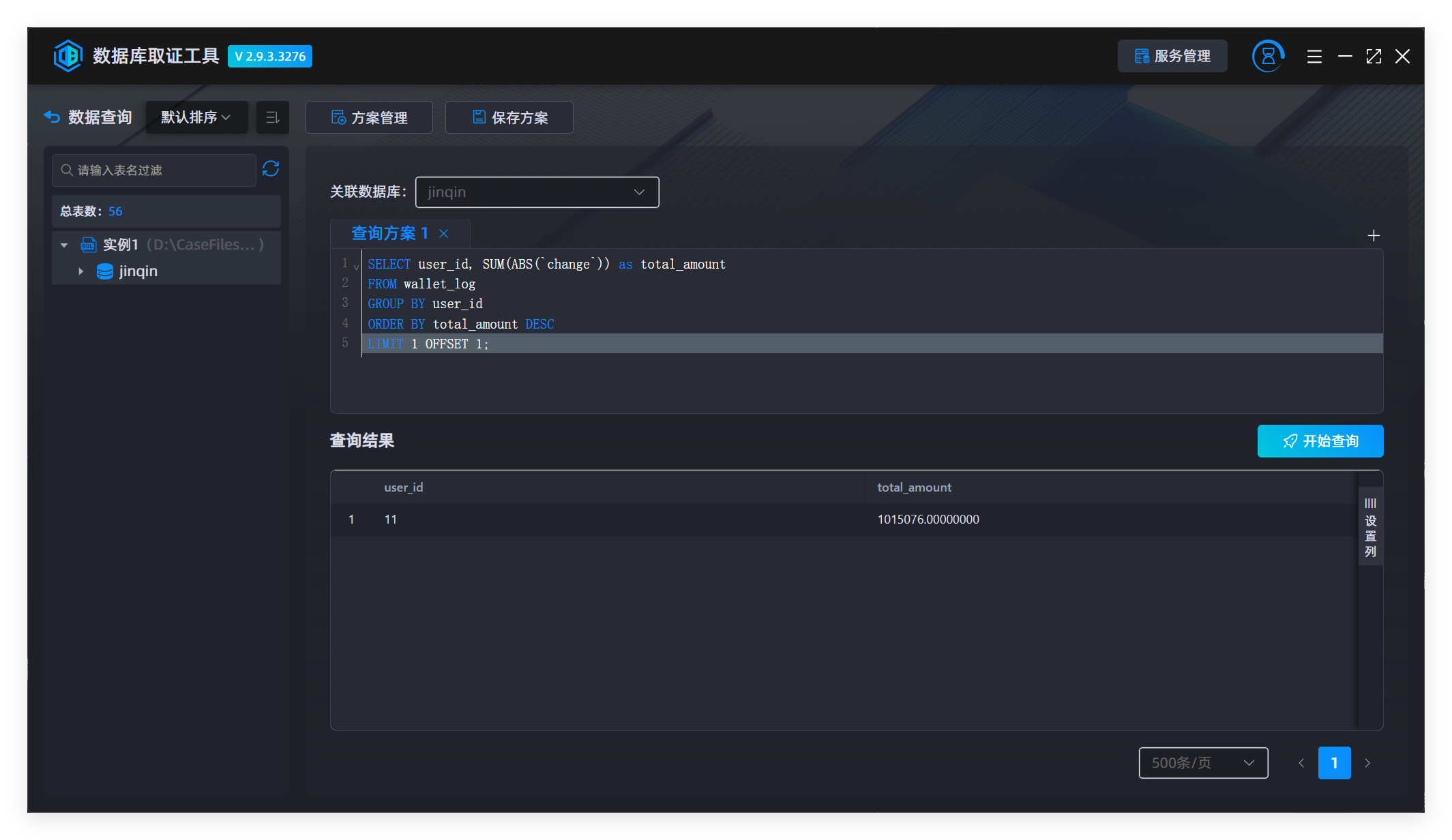
Task: Open the user account avatar icon
Action: [x=1268, y=56]
